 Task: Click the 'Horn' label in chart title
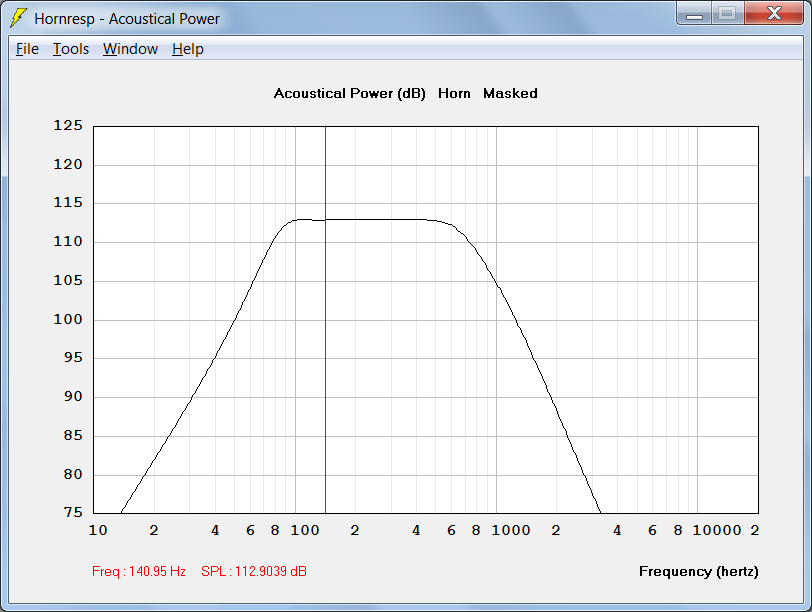[x=454, y=94]
